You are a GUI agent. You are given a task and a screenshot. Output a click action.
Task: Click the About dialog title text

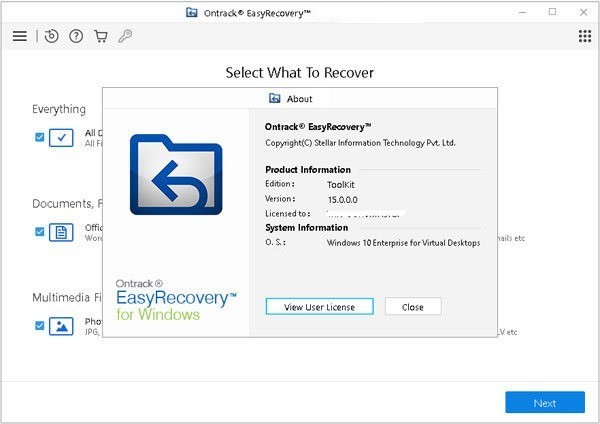click(x=300, y=99)
